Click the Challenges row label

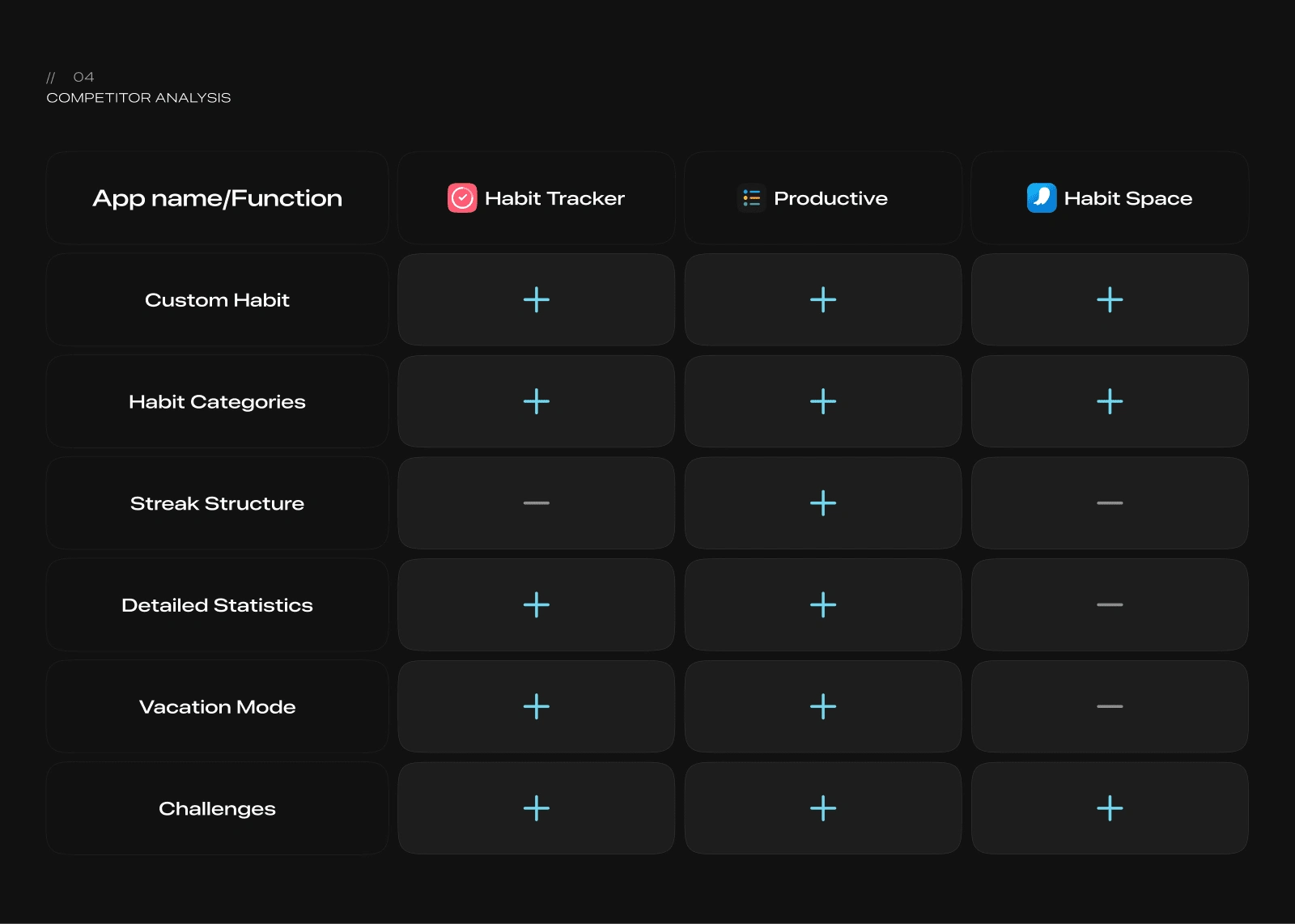tap(217, 808)
